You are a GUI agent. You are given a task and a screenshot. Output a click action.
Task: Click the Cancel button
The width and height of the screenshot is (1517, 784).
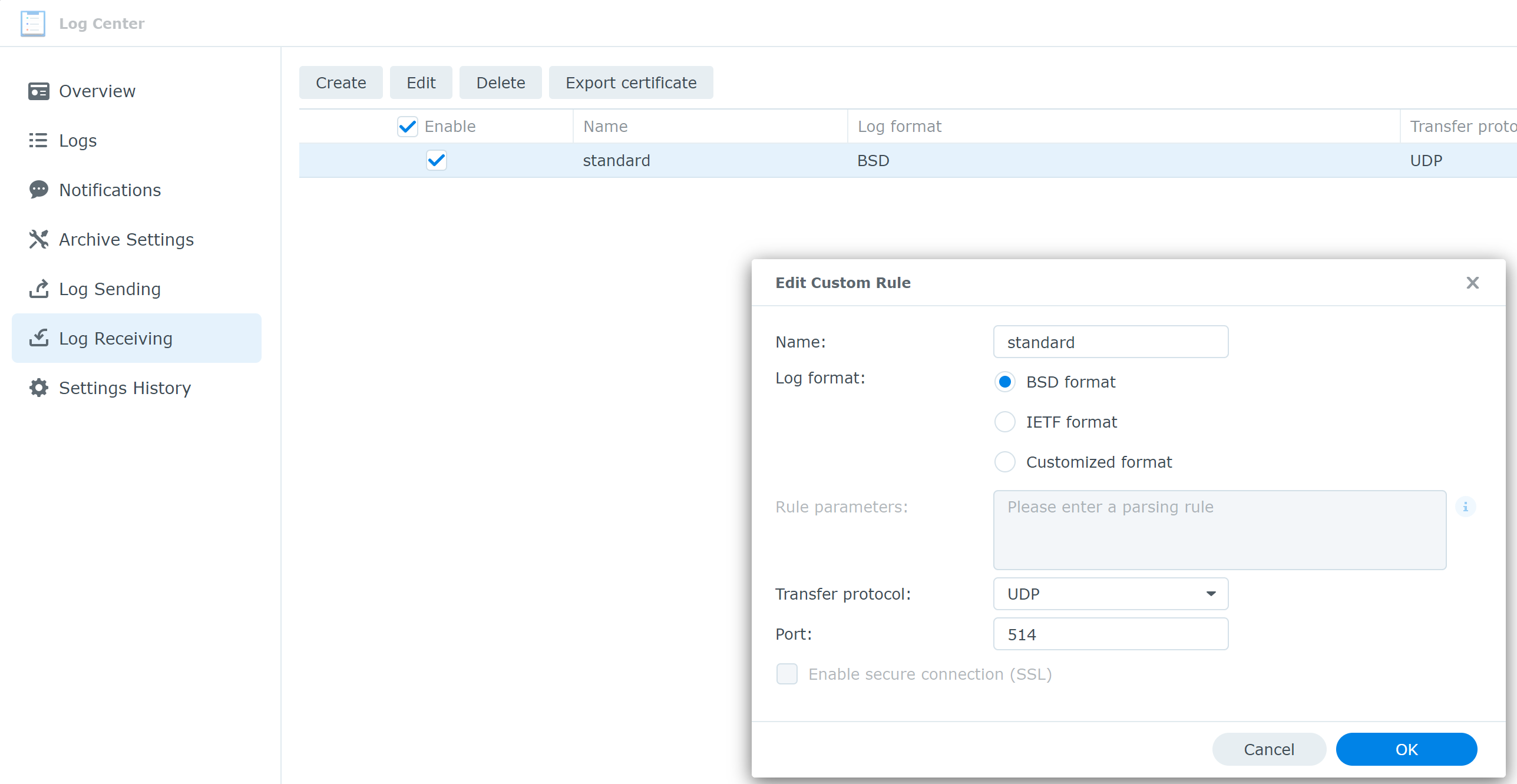click(x=1268, y=749)
